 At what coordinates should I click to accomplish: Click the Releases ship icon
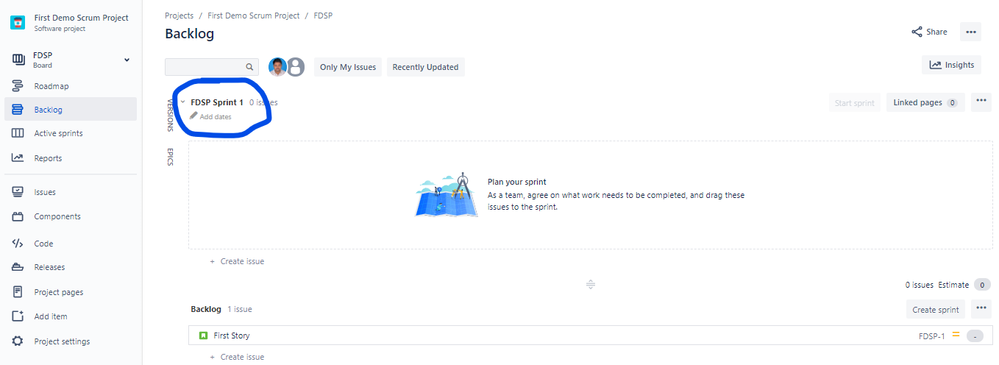(x=17, y=268)
